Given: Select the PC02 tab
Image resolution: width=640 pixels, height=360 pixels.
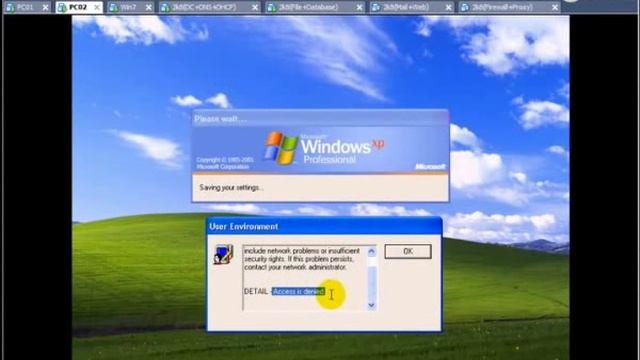Looking at the screenshot, I should (79, 7).
